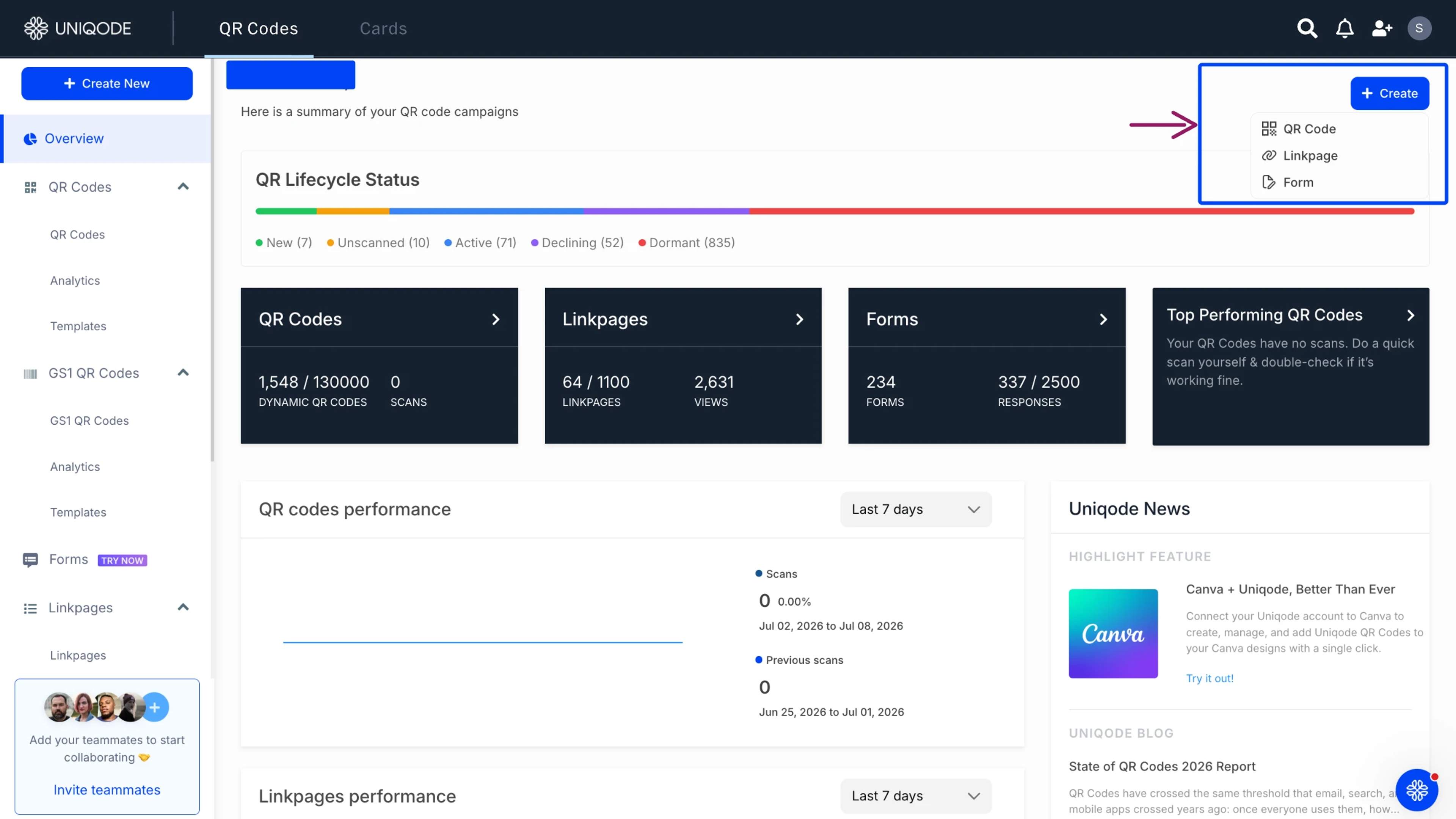The width and height of the screenshot is (1456, 819).
Task: Click Invite teammates link
Action: point(107,789)
